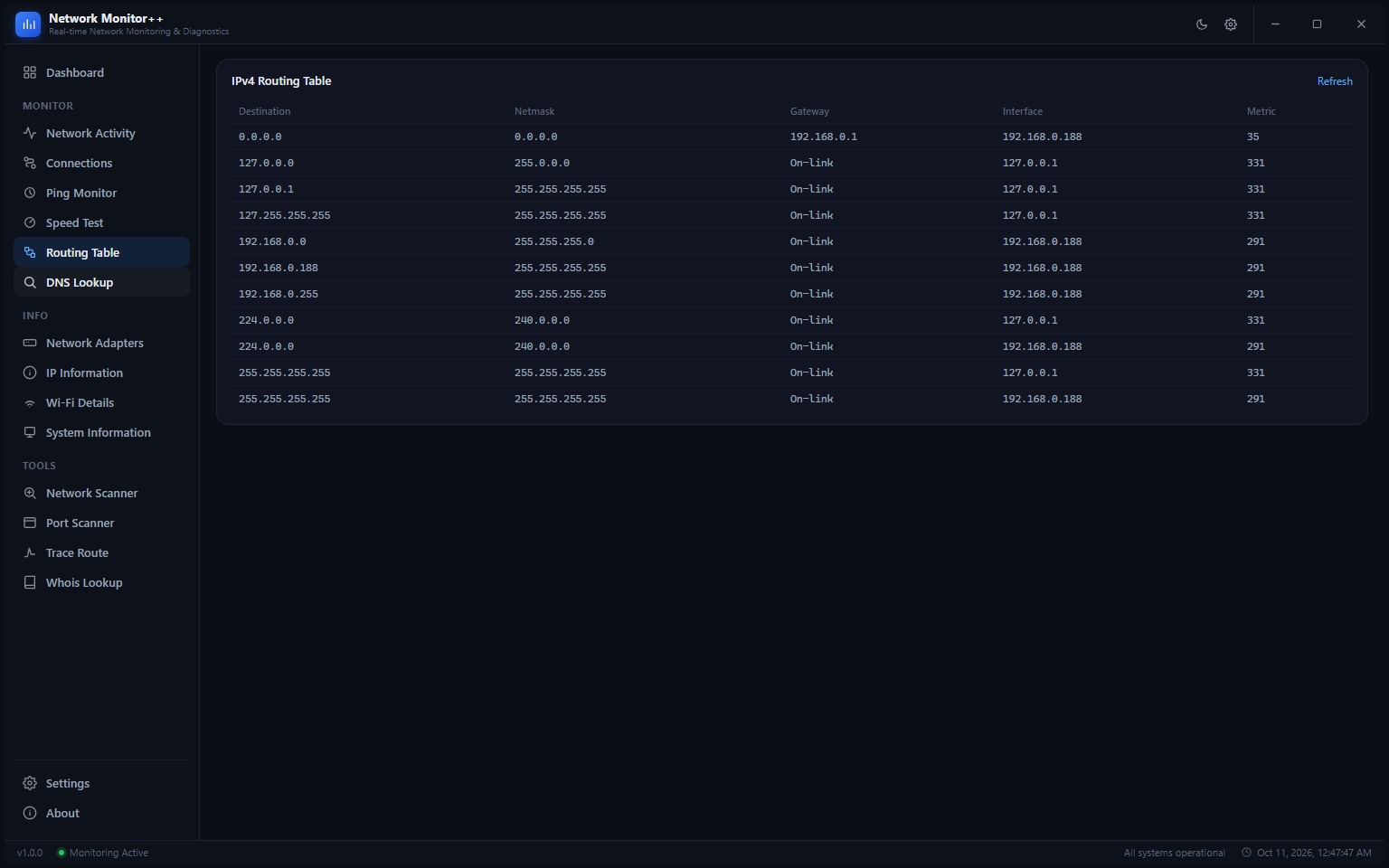Toggle dark mode with moon icon
1389x868 pixels.
click(1202, 24)
